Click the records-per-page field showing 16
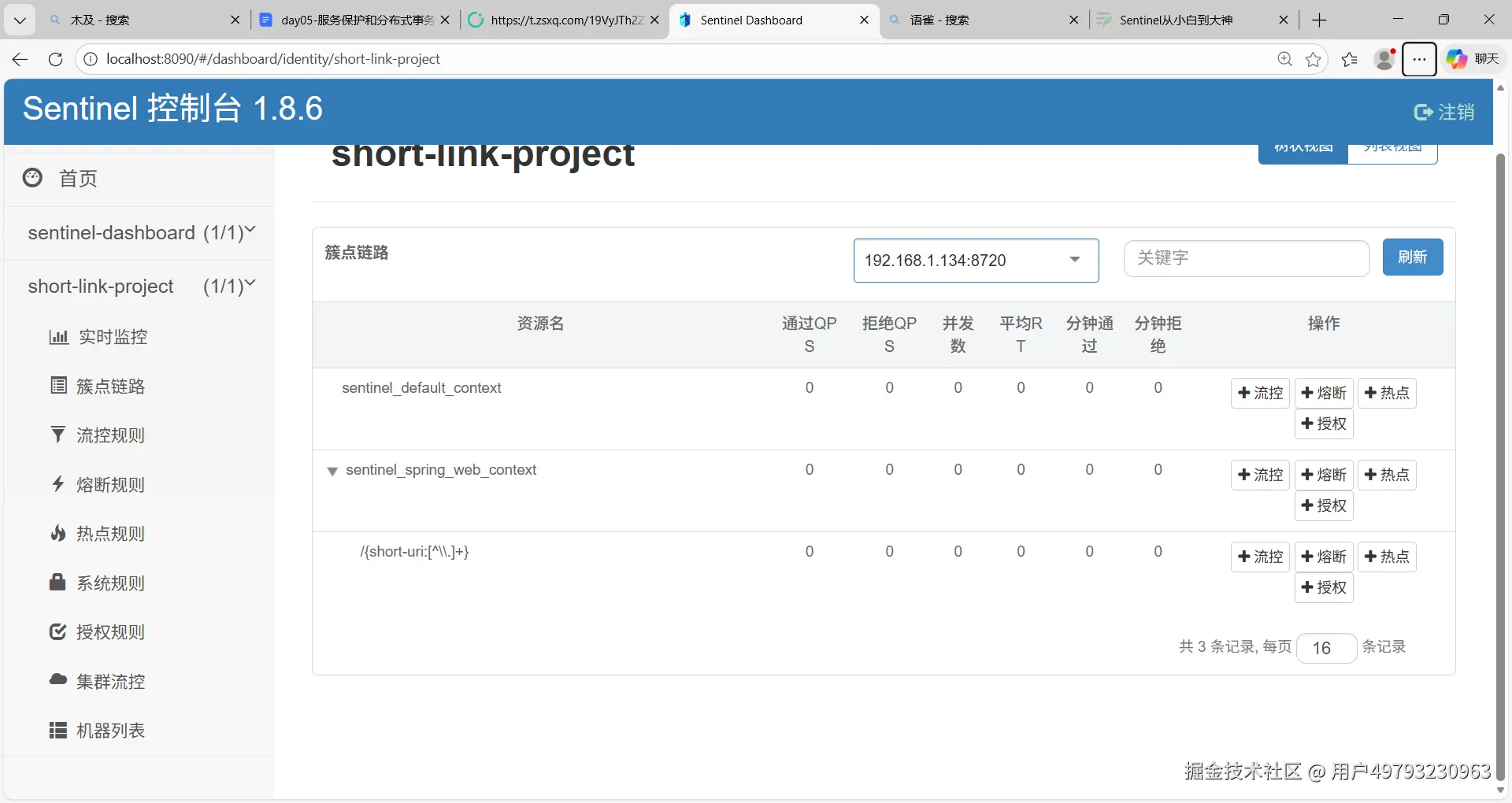Image resolution: width=1512 pixels, height=803 pixels. (1326, 648)
